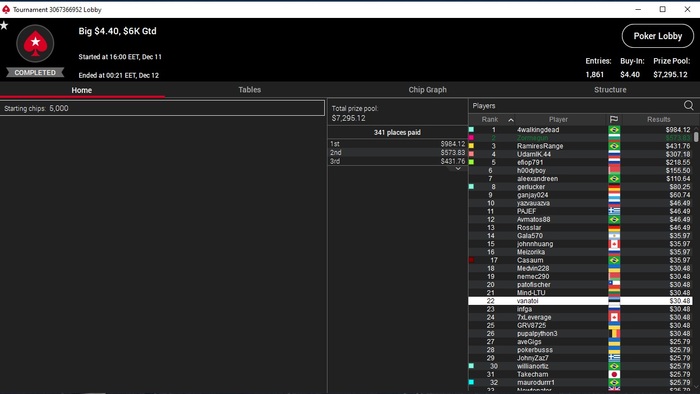The width and height of the screenshot is (700, 394).
Task: Select player GRV8725
Action: tap(531, 325)
